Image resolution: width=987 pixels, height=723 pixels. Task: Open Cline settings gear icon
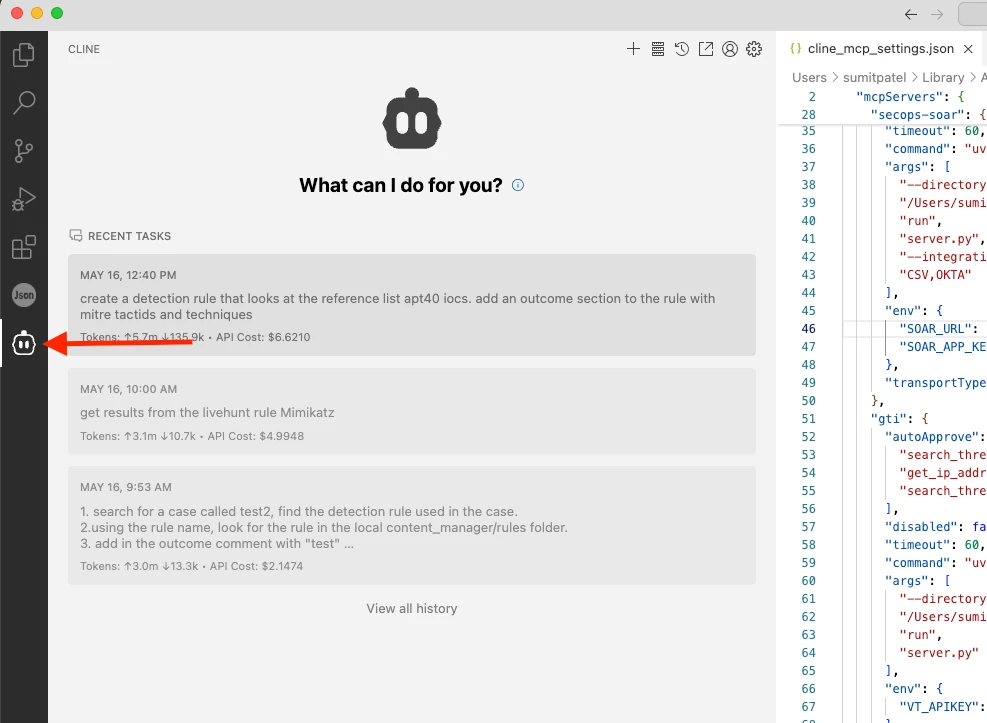(754, 49)
